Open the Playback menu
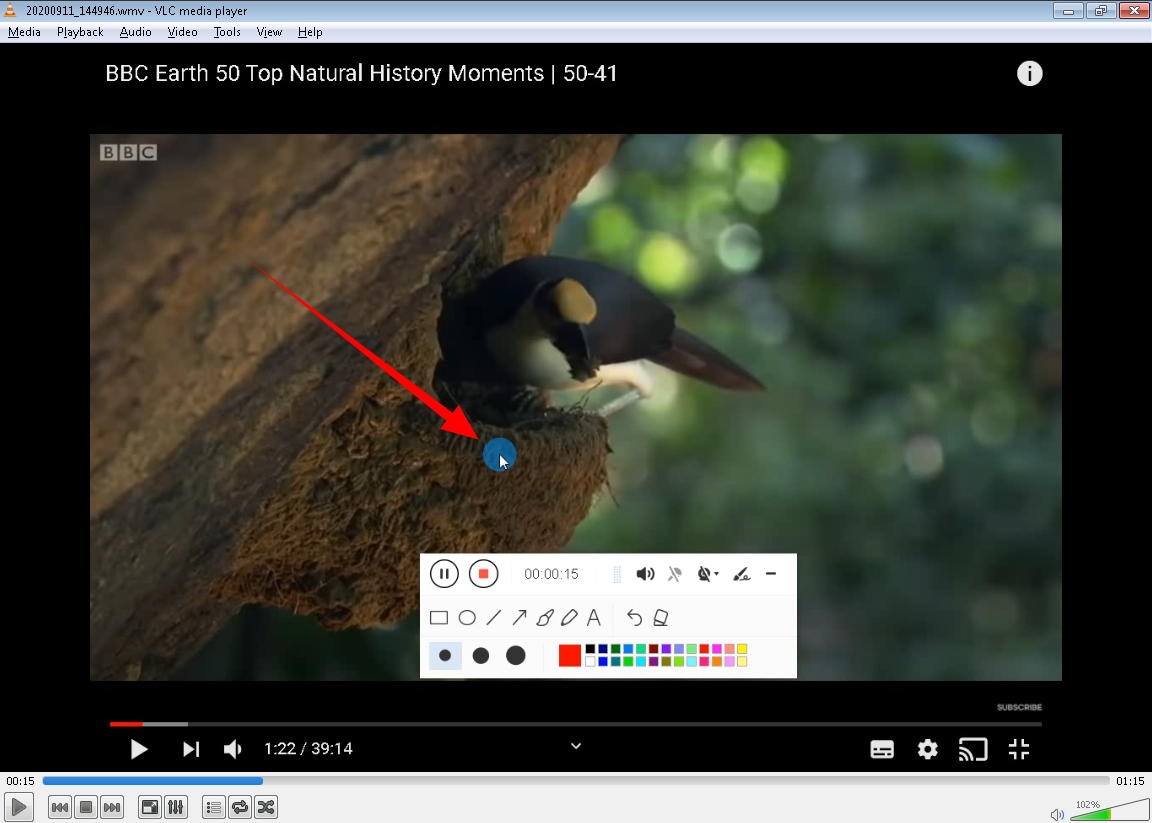 pos(79,31)
